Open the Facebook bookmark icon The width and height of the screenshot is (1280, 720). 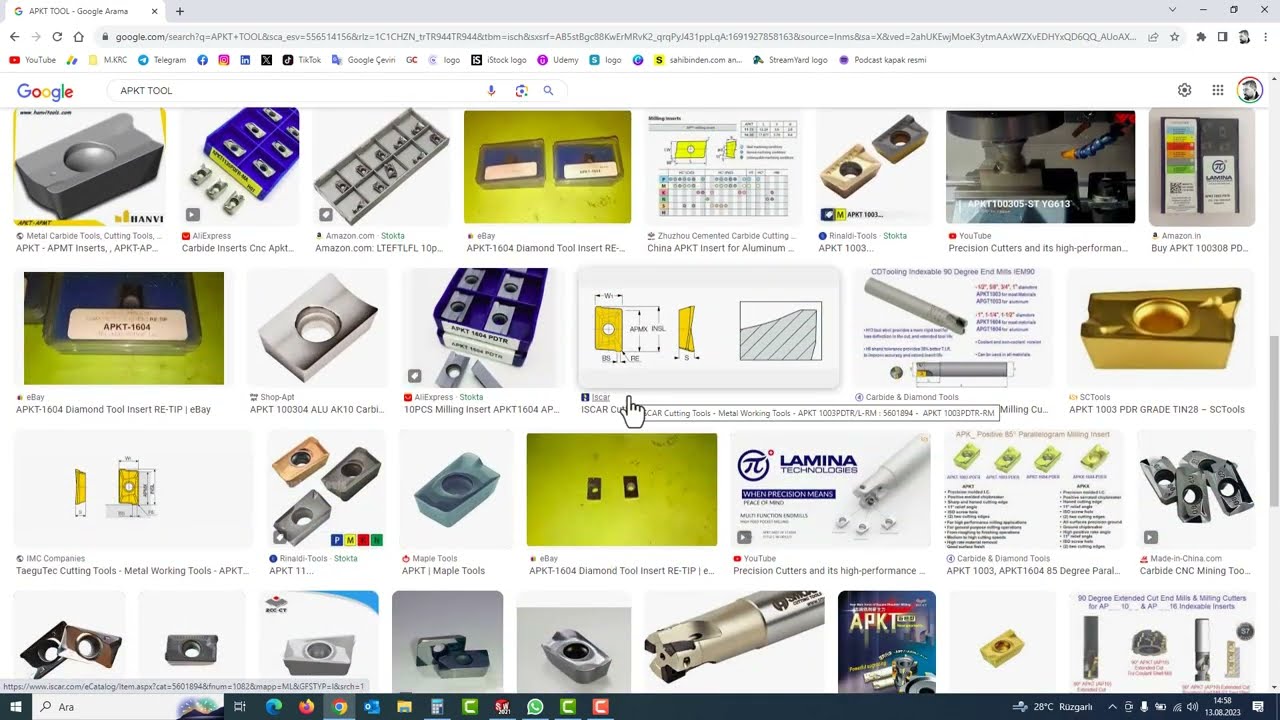(x=203, y=60)
